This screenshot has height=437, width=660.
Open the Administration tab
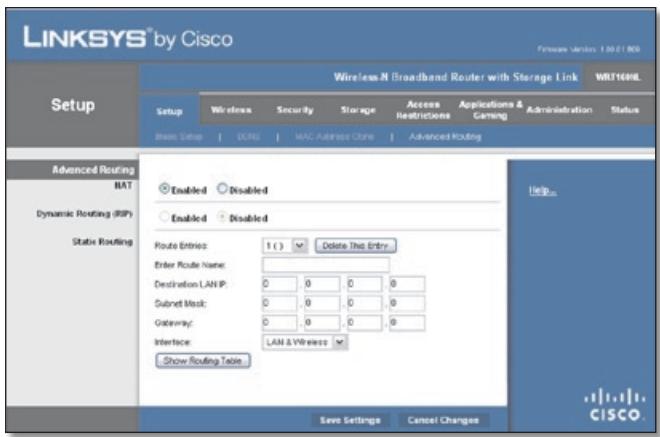pos(559,110)
